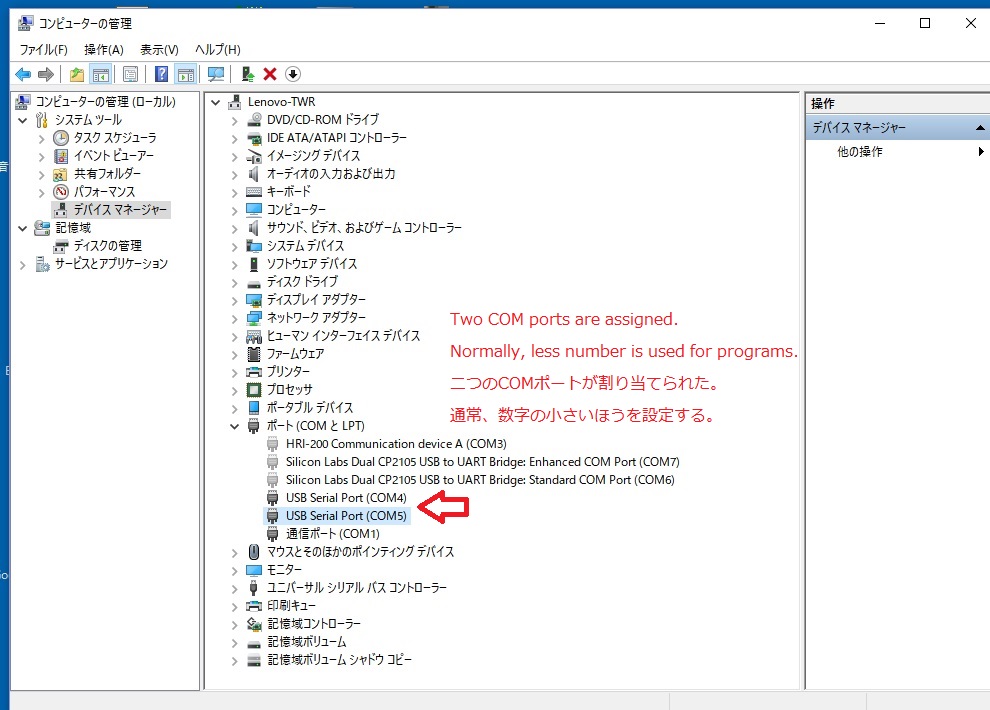
Task: Expand DVD/CD-ROM ドライブ category
Action: coord(234,121)
